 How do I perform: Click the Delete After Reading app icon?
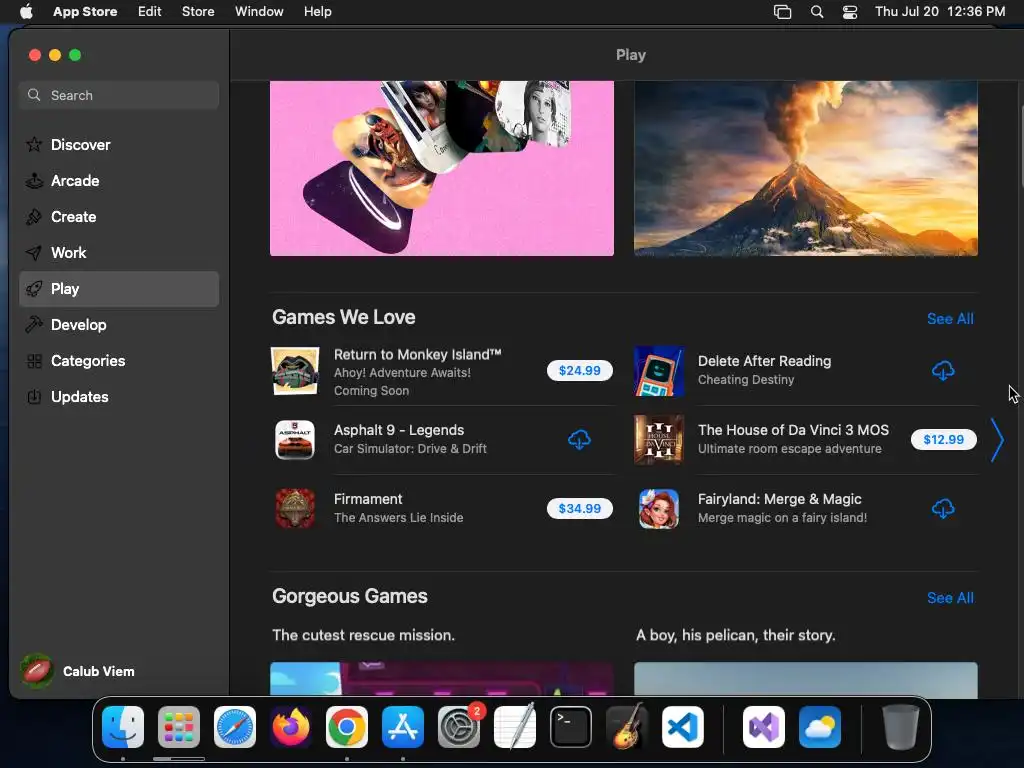[x=659, y=371]
